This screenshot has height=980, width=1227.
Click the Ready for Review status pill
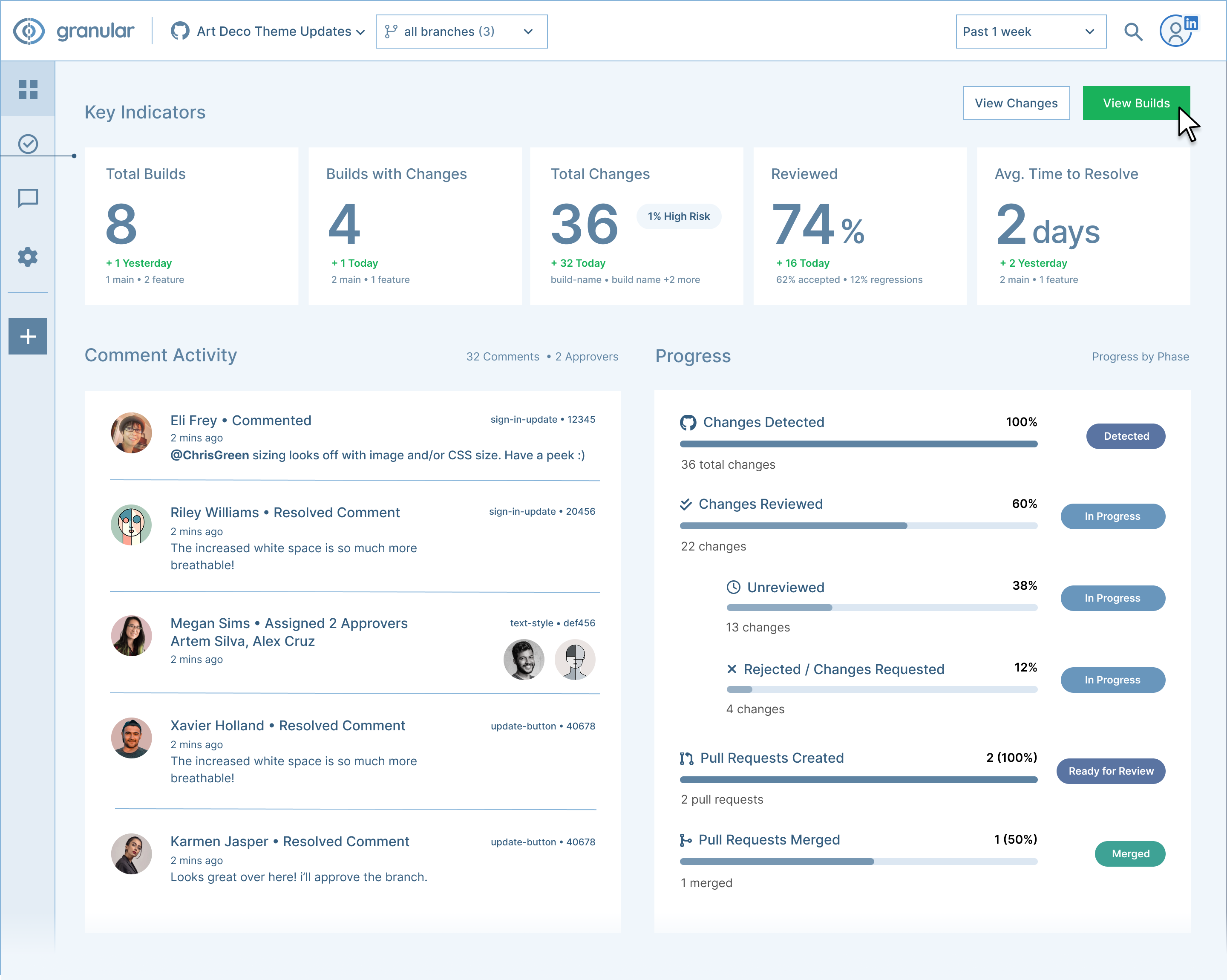click(1110, 771)
